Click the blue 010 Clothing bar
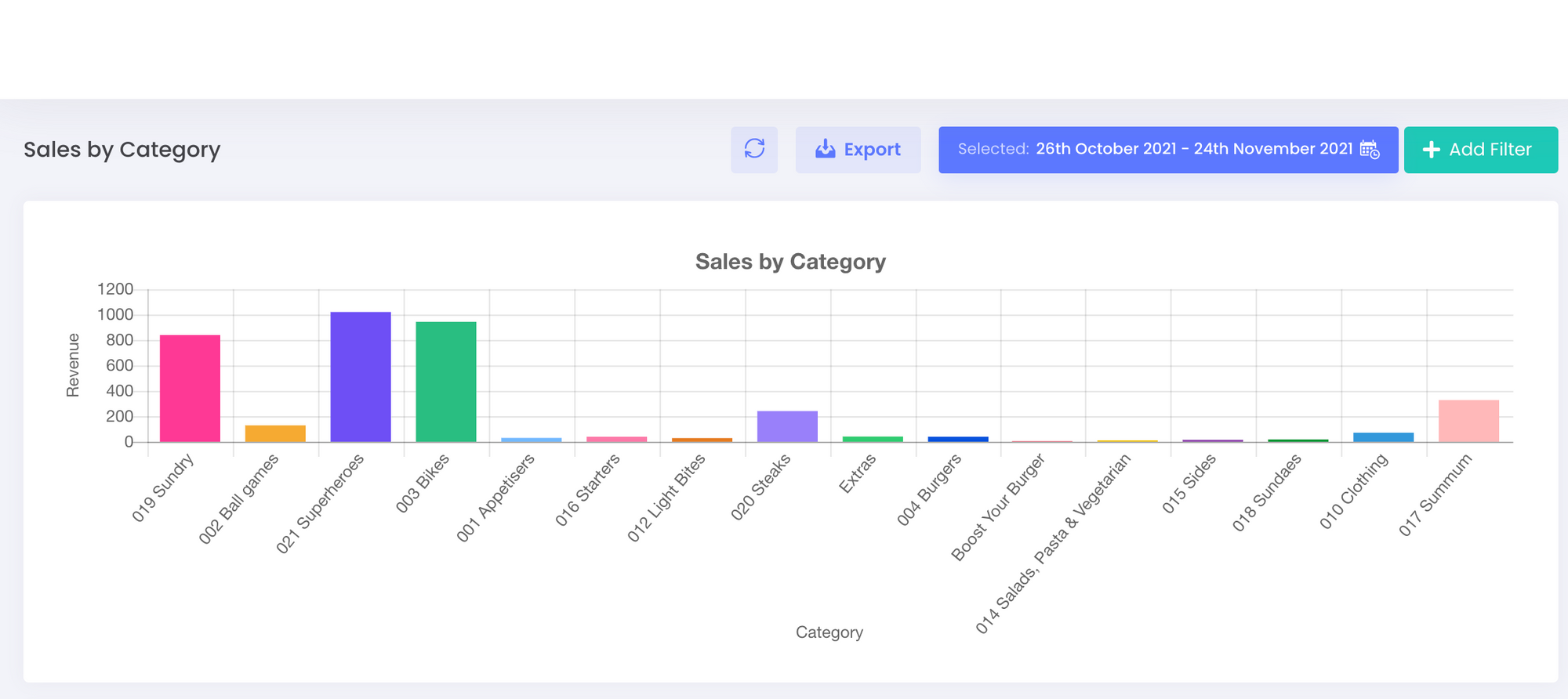Viewport: 1568px width, 699px height. pos(1383,437)
